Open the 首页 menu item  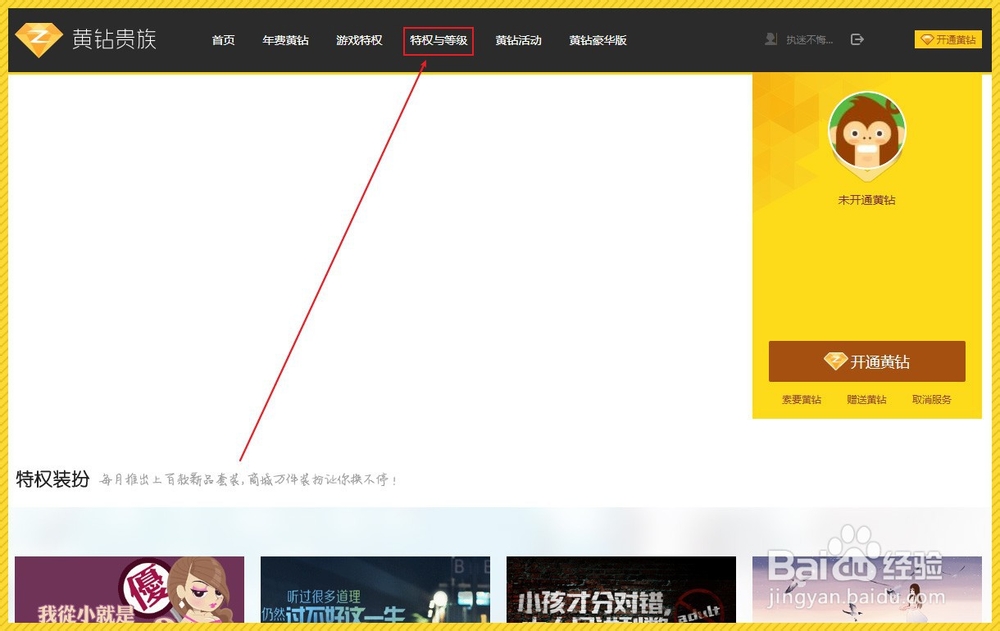223,40
